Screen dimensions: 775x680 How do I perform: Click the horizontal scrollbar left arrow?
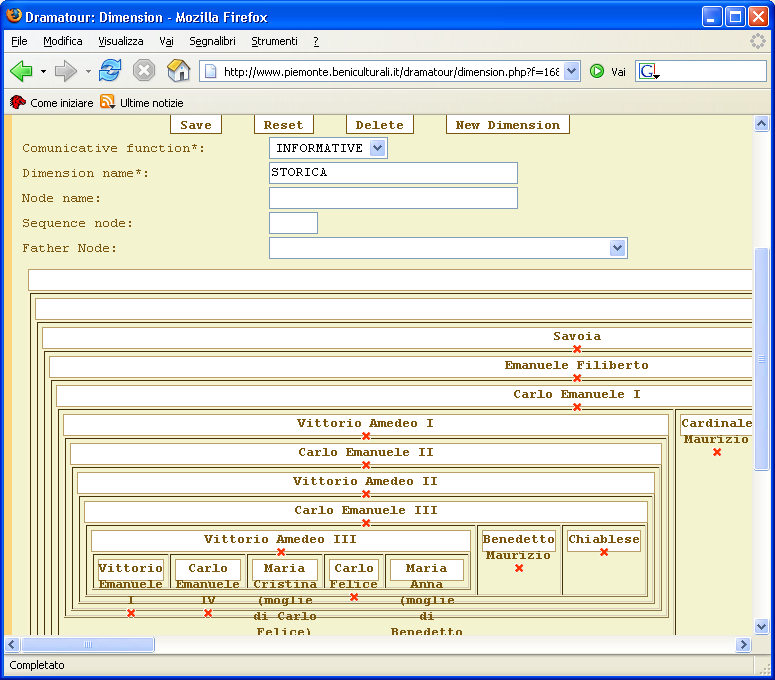12,644
